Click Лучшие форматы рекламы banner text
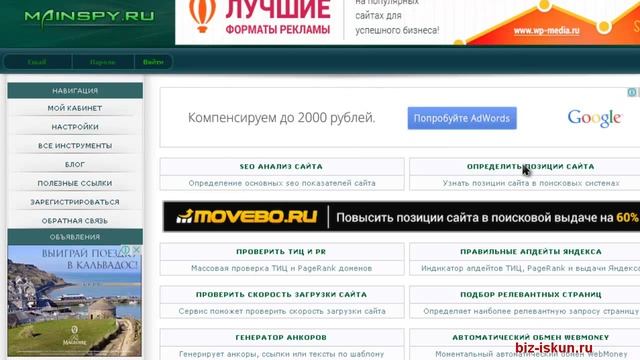640x360 pixels. click(278, 17)
